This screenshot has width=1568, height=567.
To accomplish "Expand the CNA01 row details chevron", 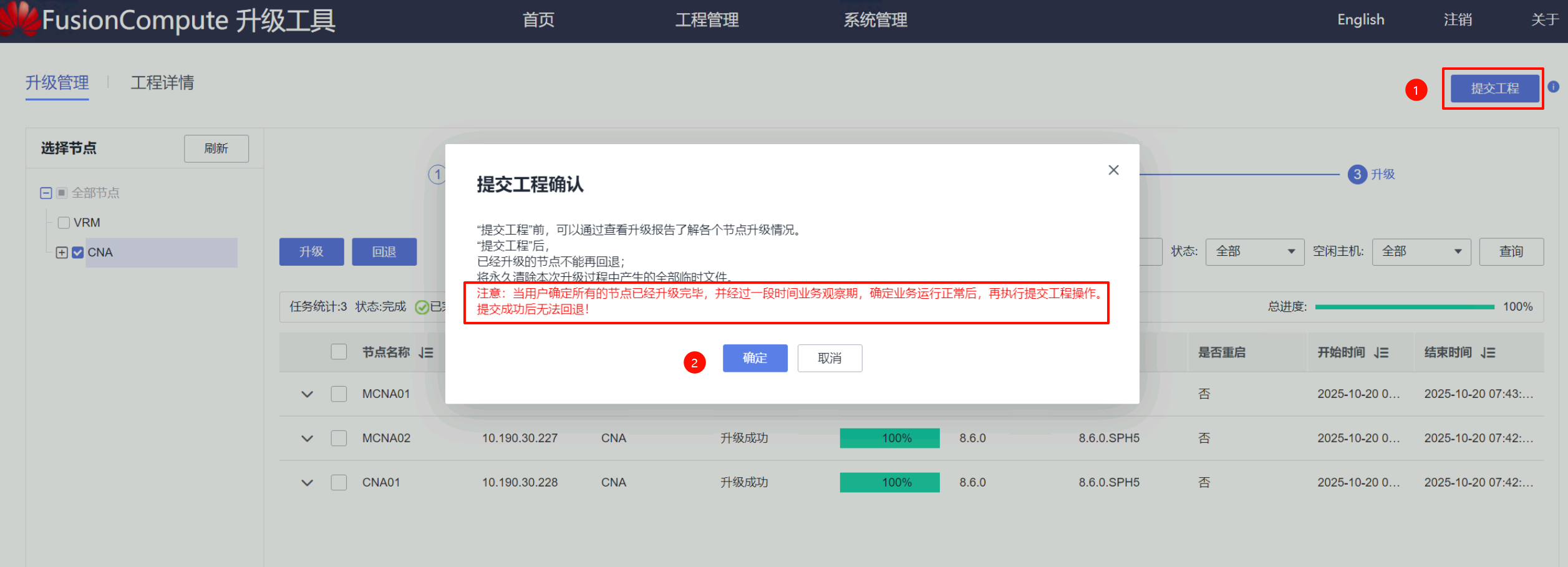I will coord(307,483).
